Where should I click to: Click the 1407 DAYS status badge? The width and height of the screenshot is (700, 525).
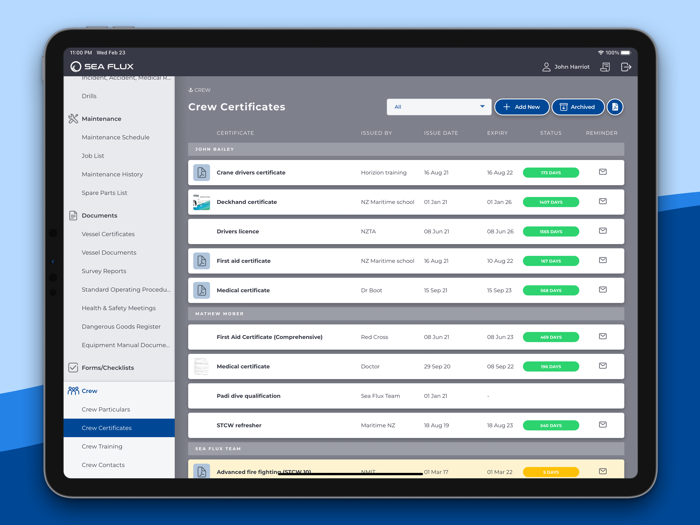pyautogui.click(x=551, y=202)
